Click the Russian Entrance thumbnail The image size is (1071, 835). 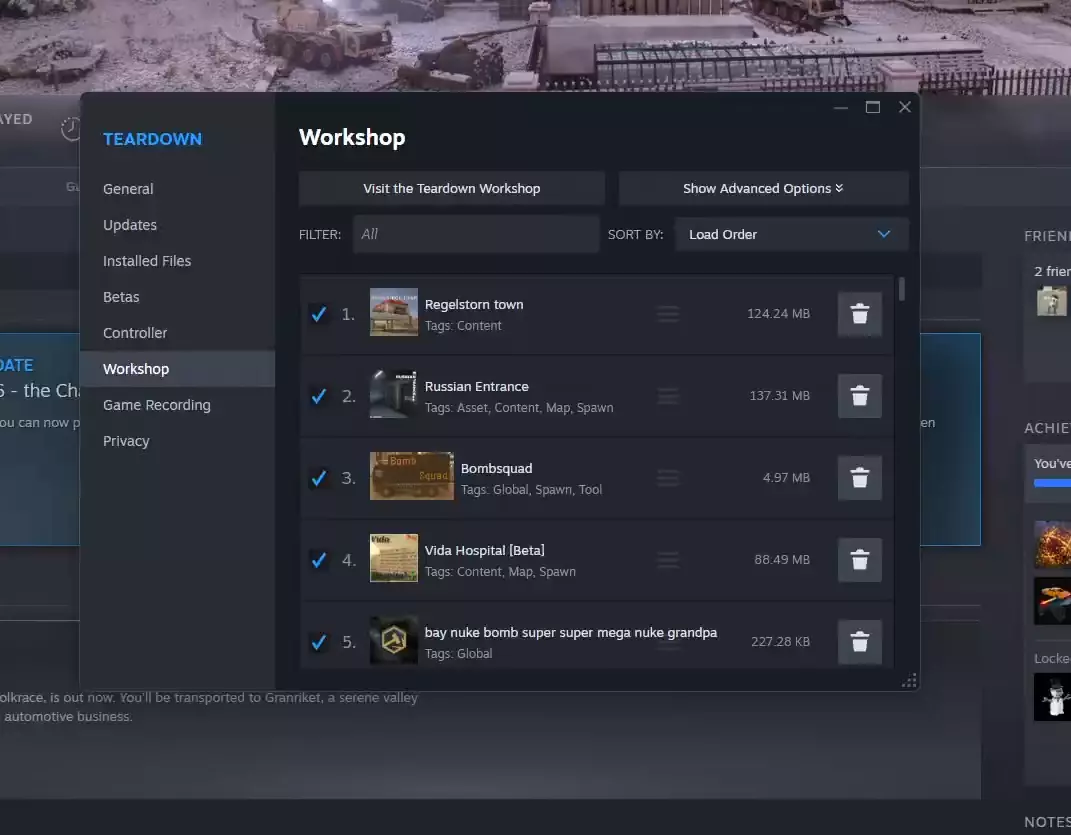tap(393, 394)
